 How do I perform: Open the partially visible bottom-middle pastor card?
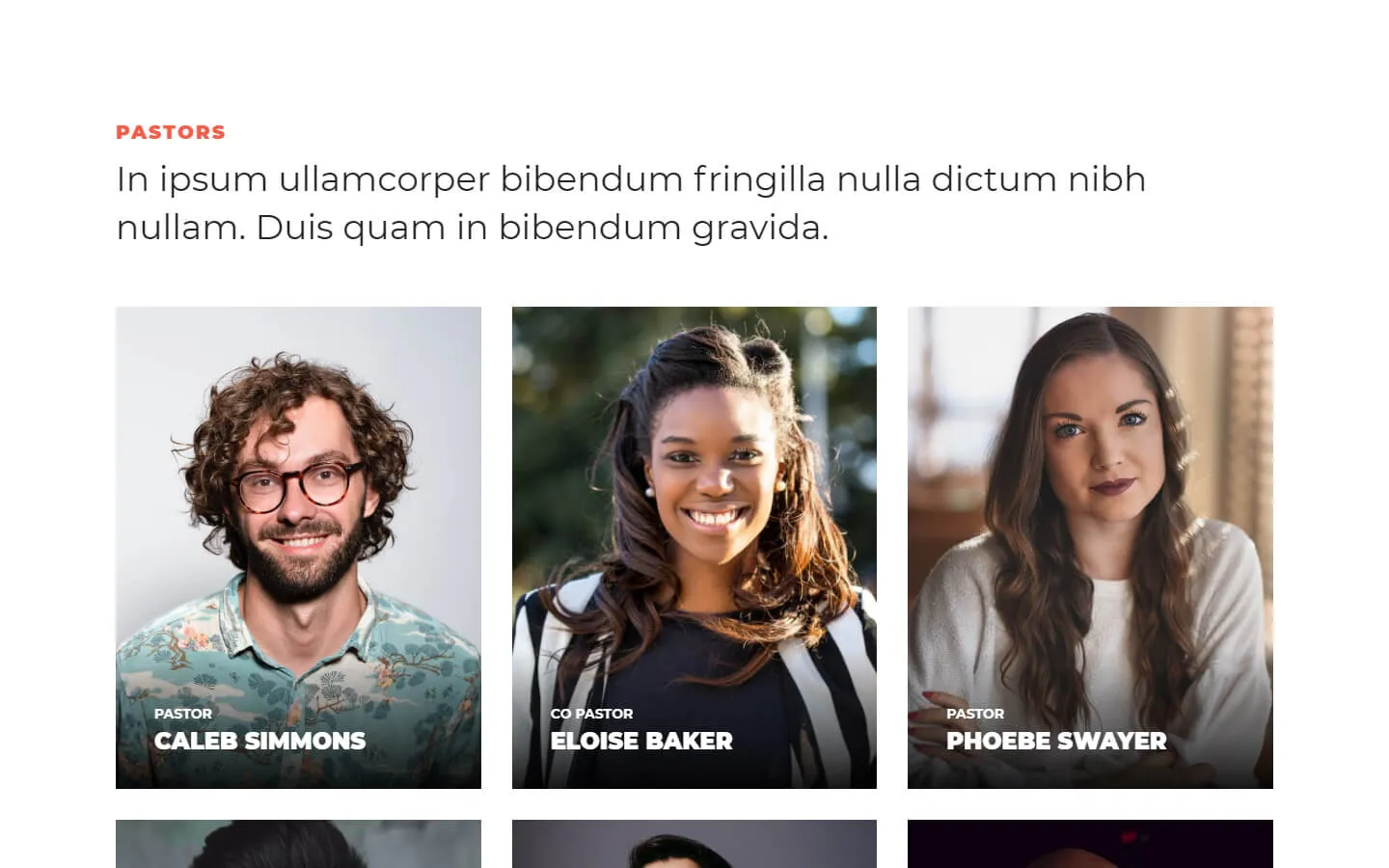coord(694,844)
